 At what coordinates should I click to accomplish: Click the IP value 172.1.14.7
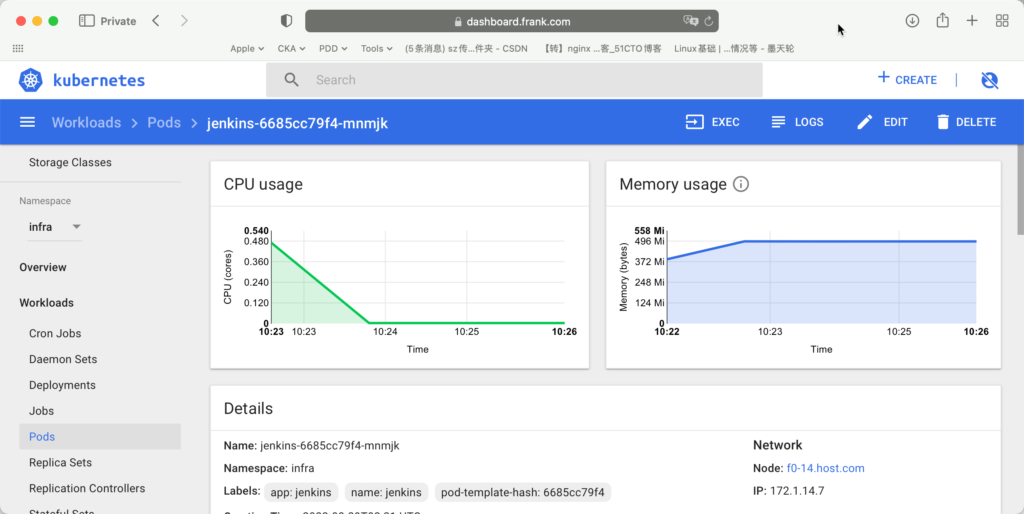pyautogui.click(x=797, y=490)
